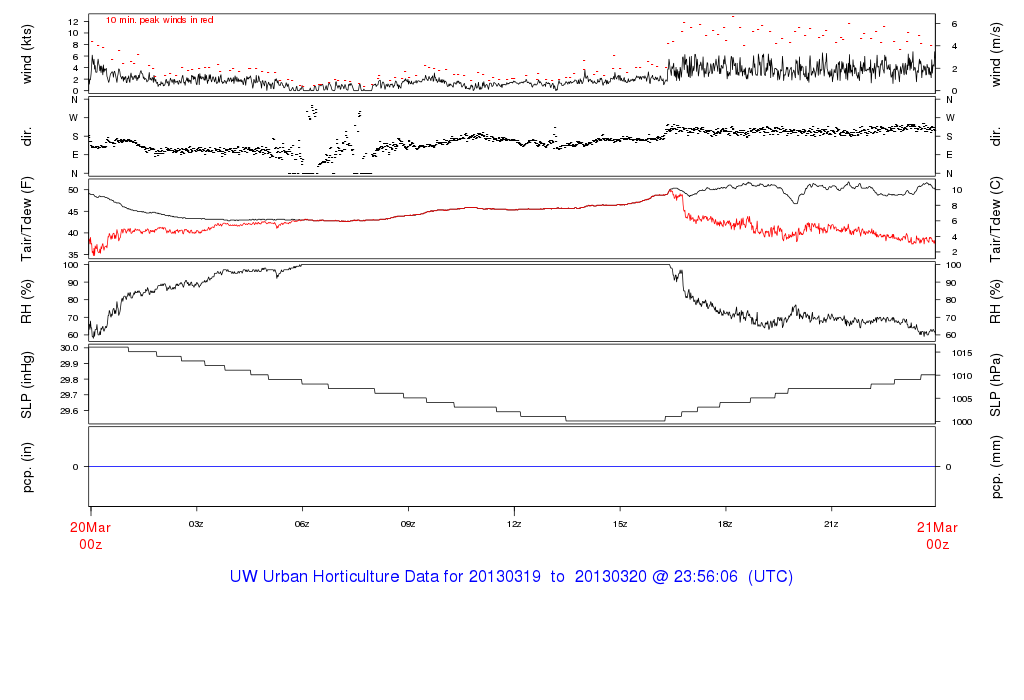Click the 'pcp. (mm)' axis label

(x=995, y=467)
